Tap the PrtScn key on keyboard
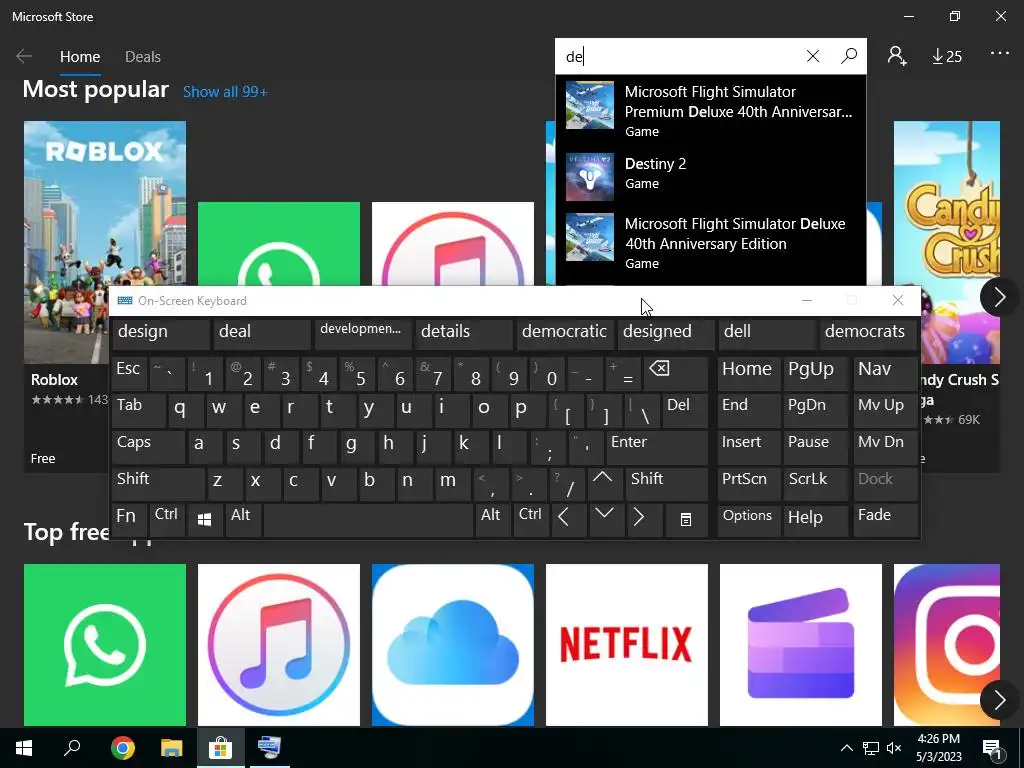 tap(749, 483)
